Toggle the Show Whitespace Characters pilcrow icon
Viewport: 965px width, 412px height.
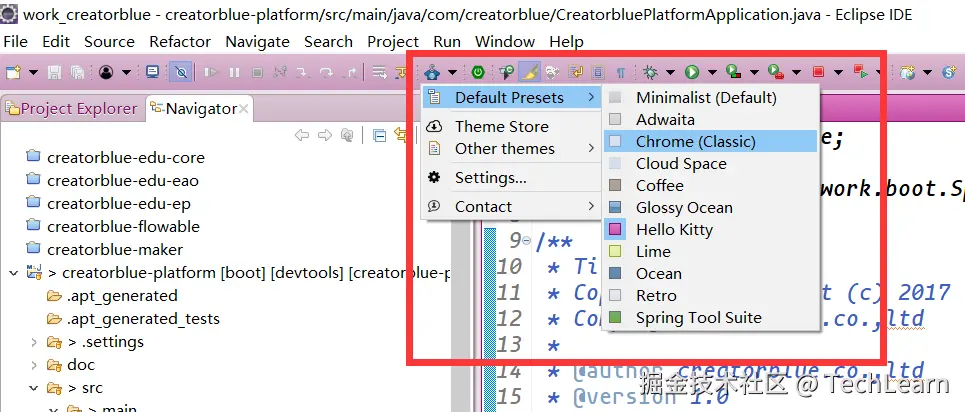(x=621, y=73)
